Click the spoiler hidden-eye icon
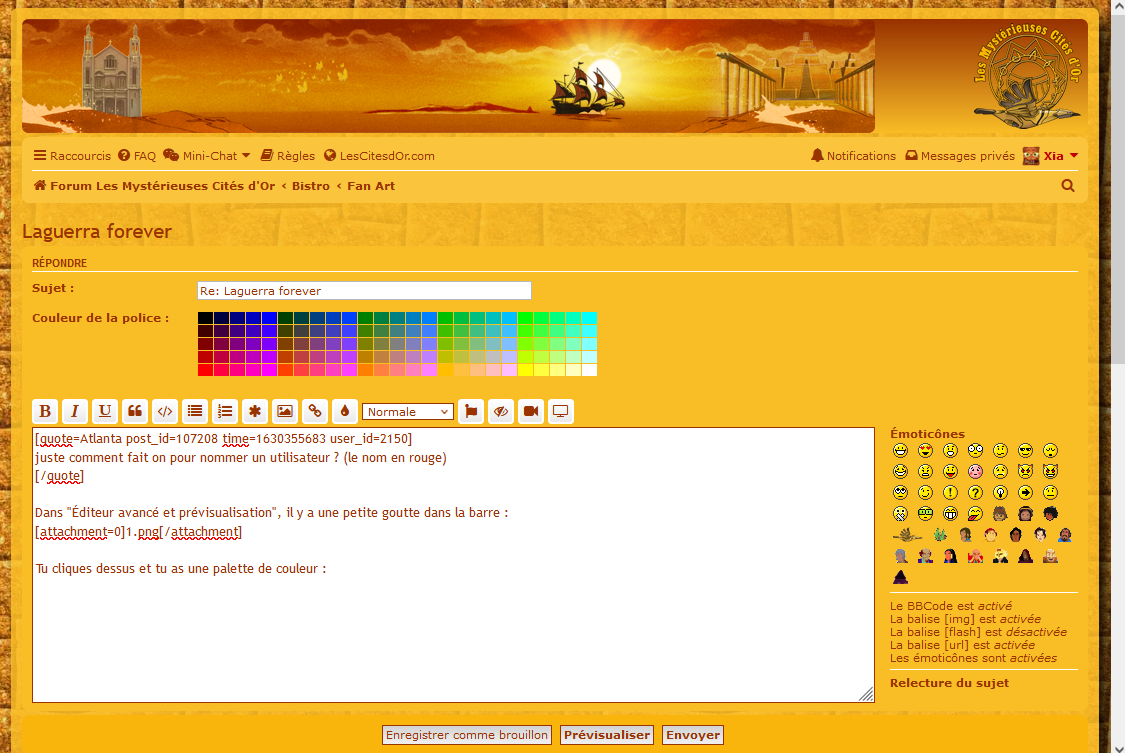Viewport: 1125px width, 753px height. point(501,411)
